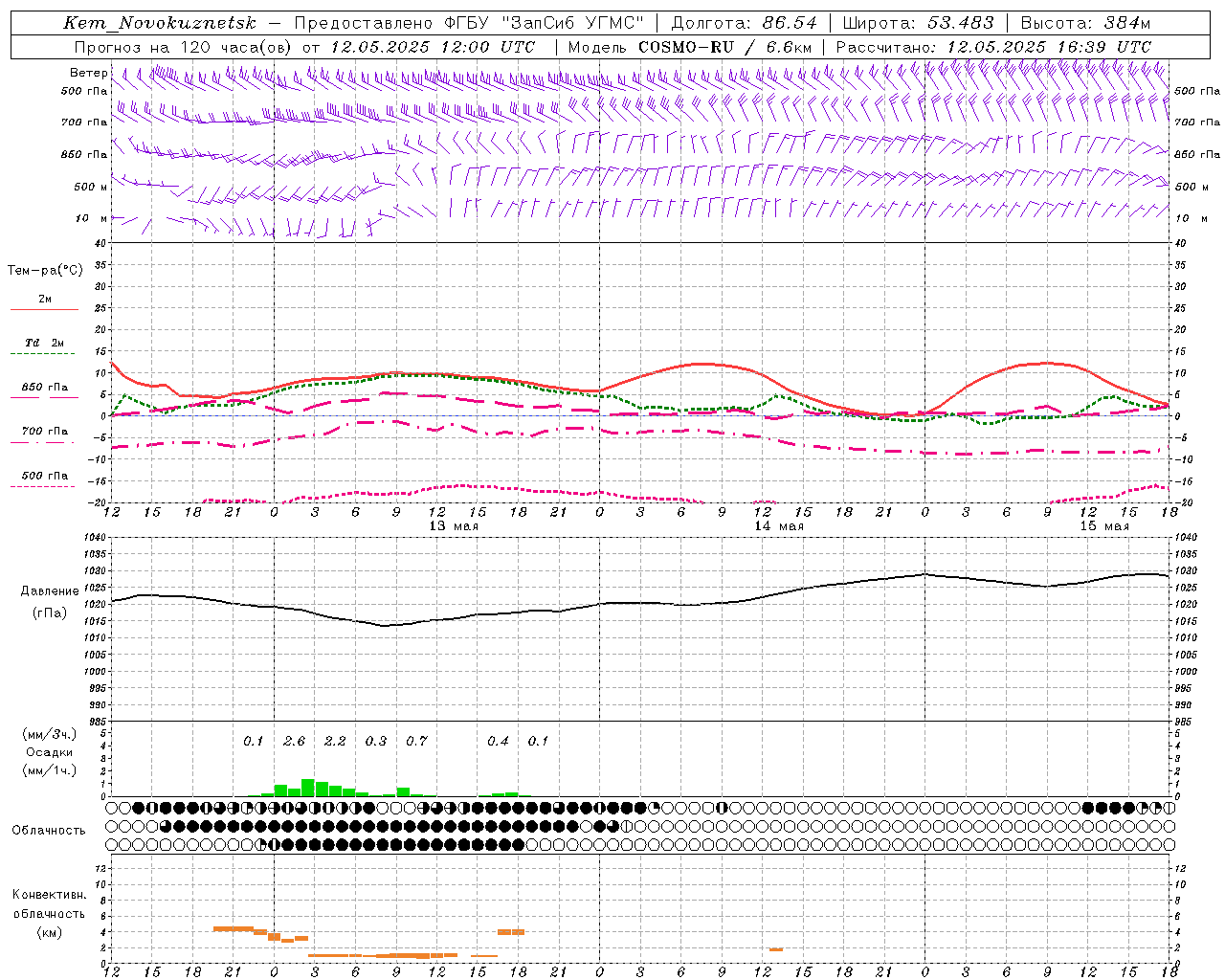
Task: Click the 'Ветер' wind panel label
Action: click(x=89, y=73)
